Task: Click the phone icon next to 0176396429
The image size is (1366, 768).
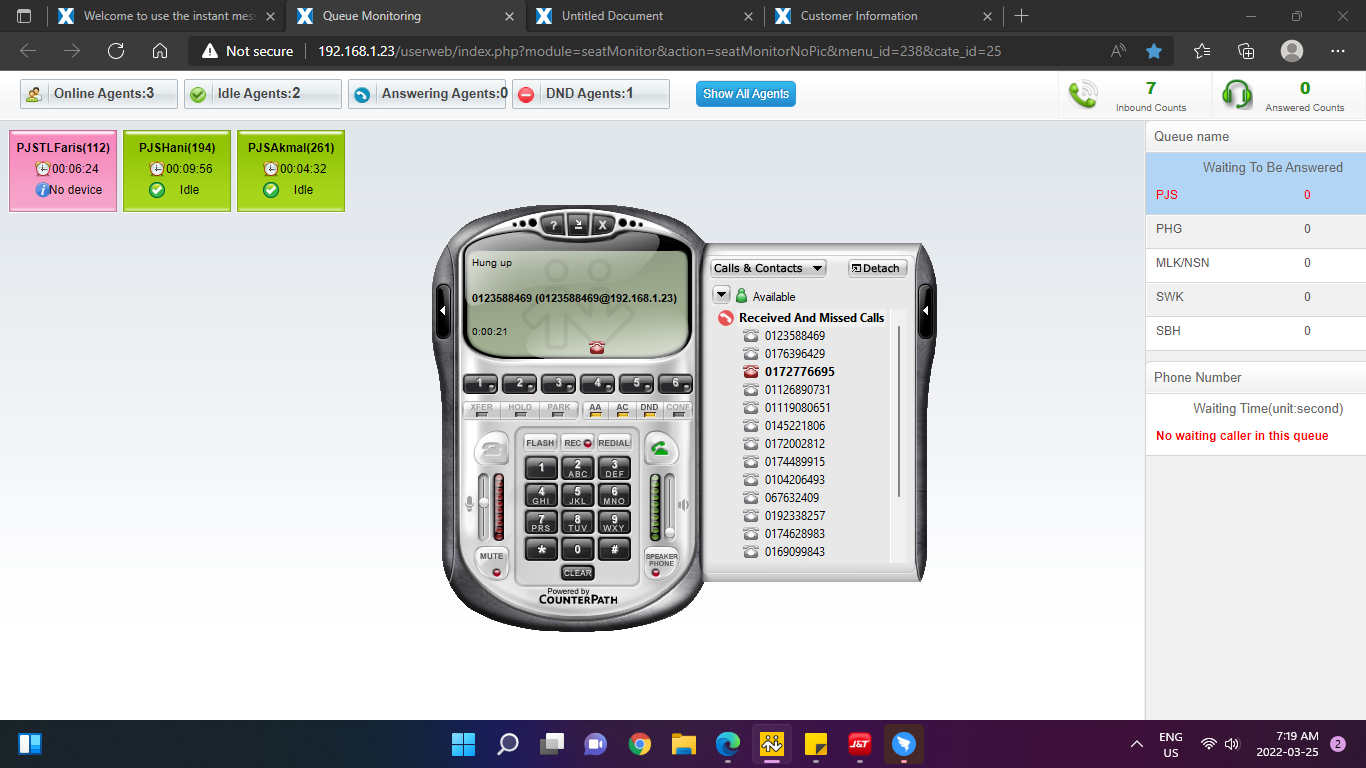Action: click(751, 354)
